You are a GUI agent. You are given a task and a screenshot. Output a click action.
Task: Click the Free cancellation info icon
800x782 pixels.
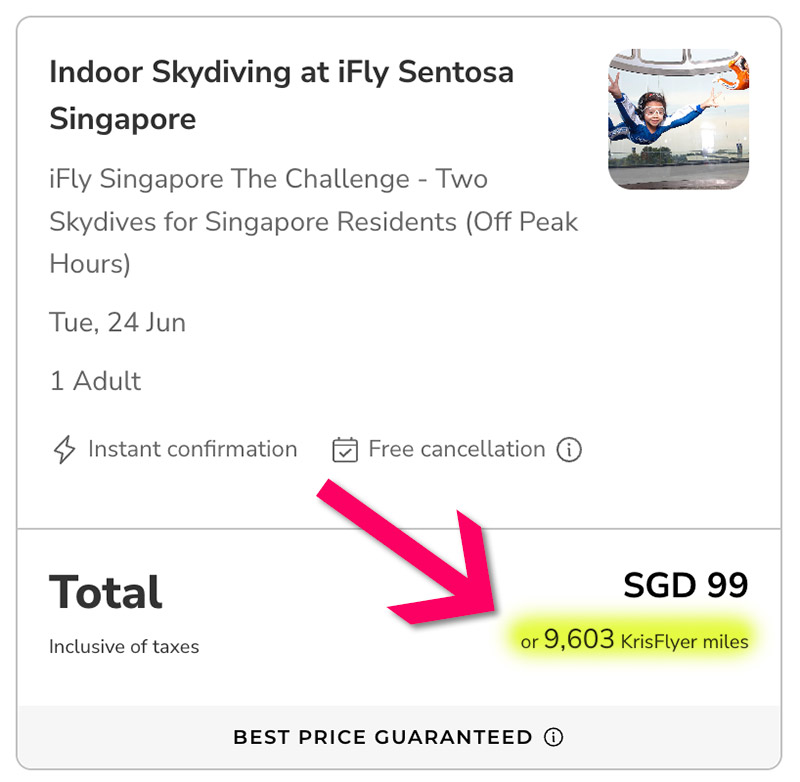(x=568, y=450)
